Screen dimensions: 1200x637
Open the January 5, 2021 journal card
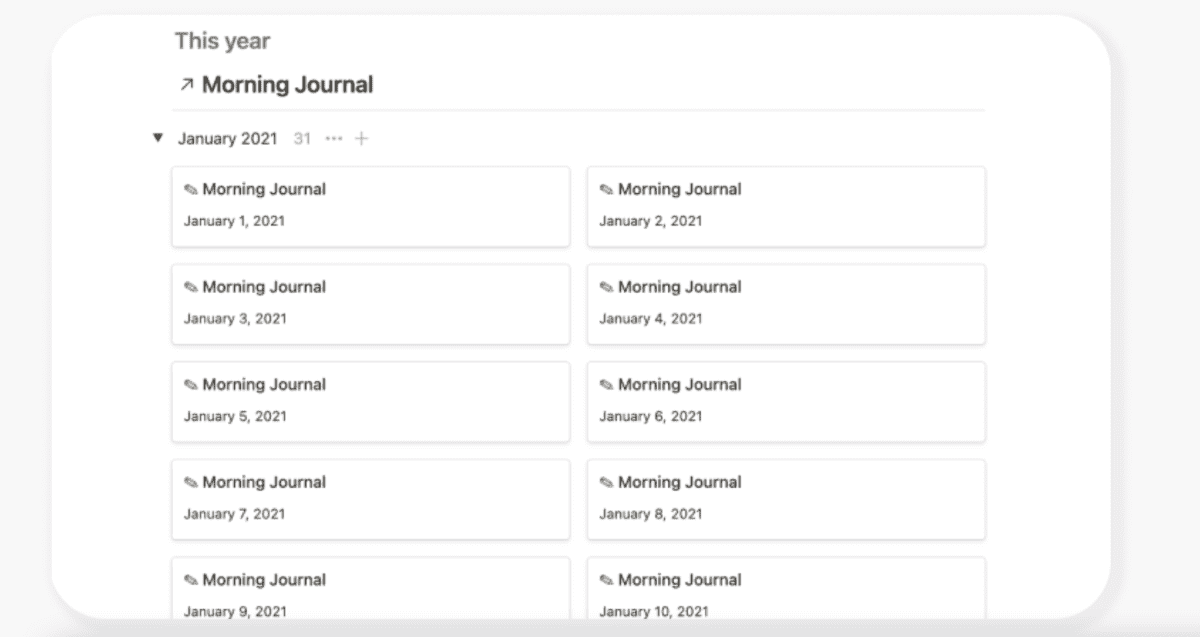[370, 401]
